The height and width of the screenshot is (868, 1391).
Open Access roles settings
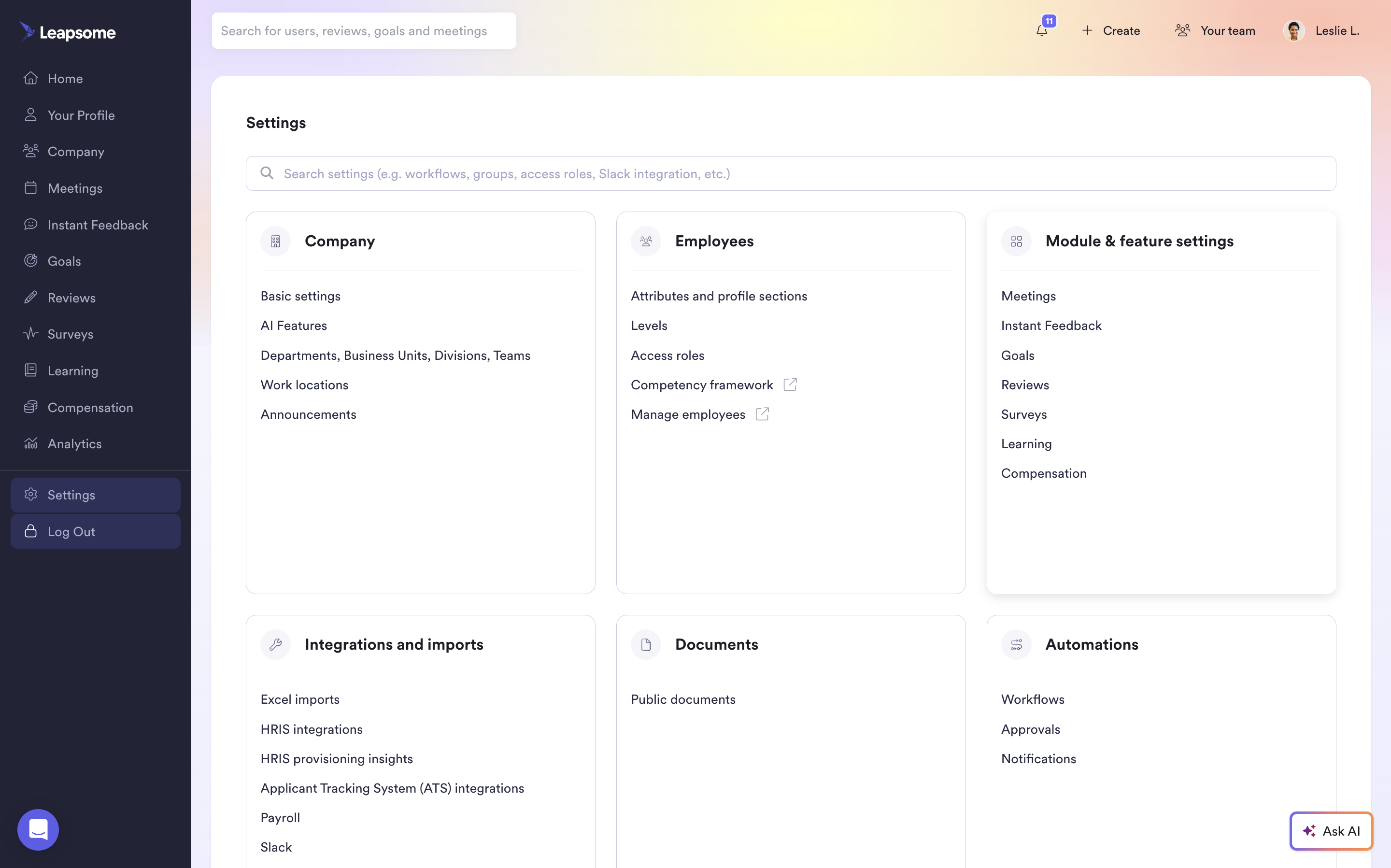point(667,356)
